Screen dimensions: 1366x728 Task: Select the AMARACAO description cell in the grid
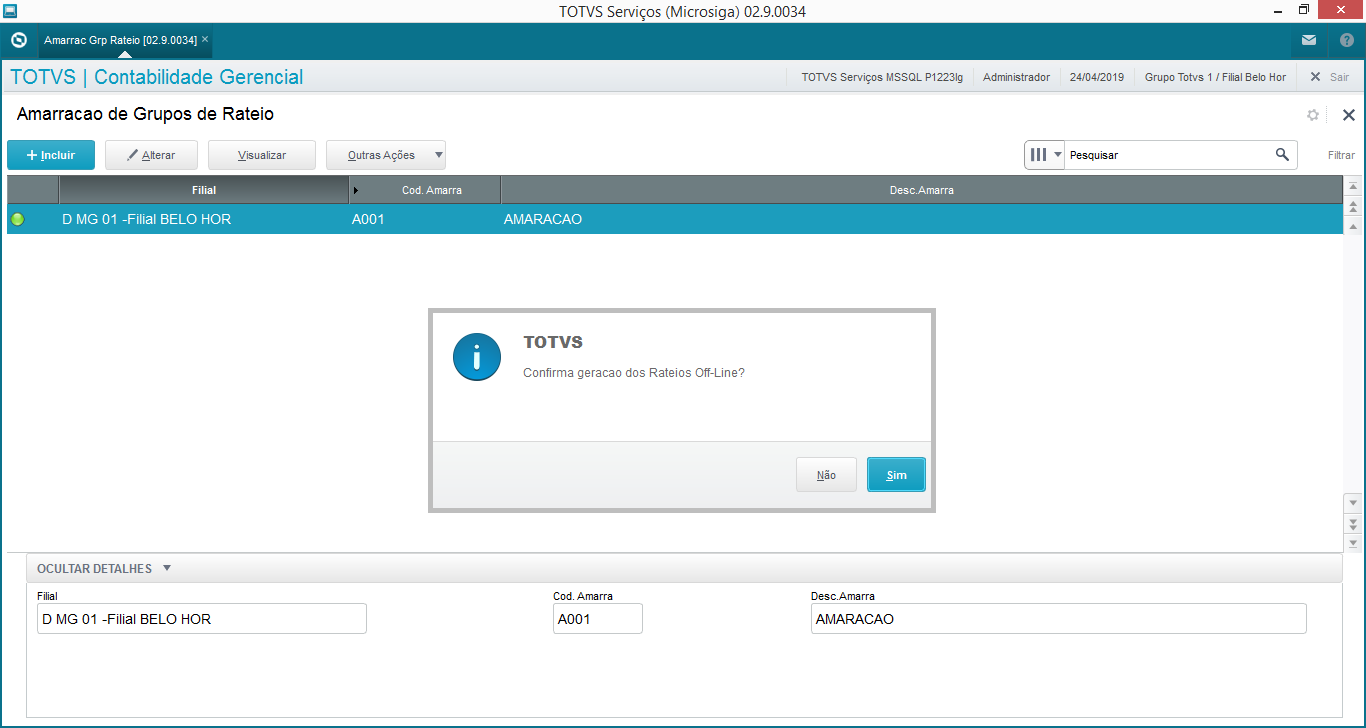[x=921, y=219]
